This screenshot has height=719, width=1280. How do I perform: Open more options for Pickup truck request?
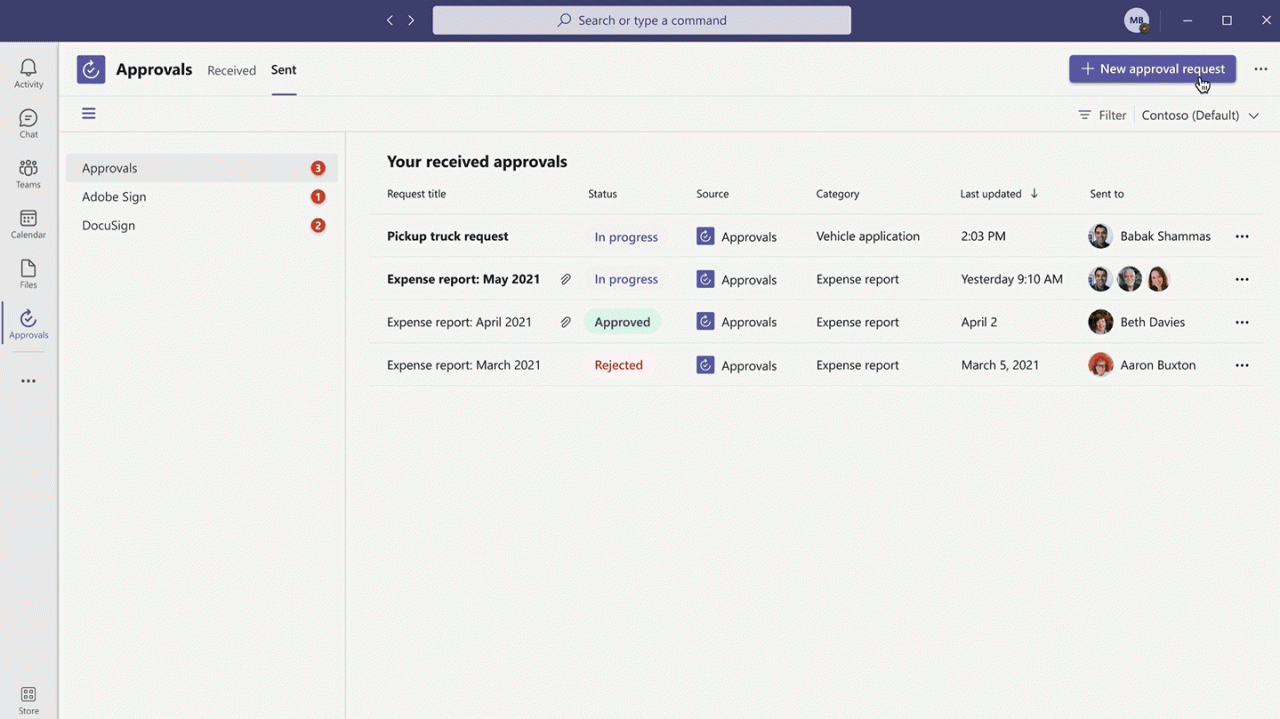1242,237
